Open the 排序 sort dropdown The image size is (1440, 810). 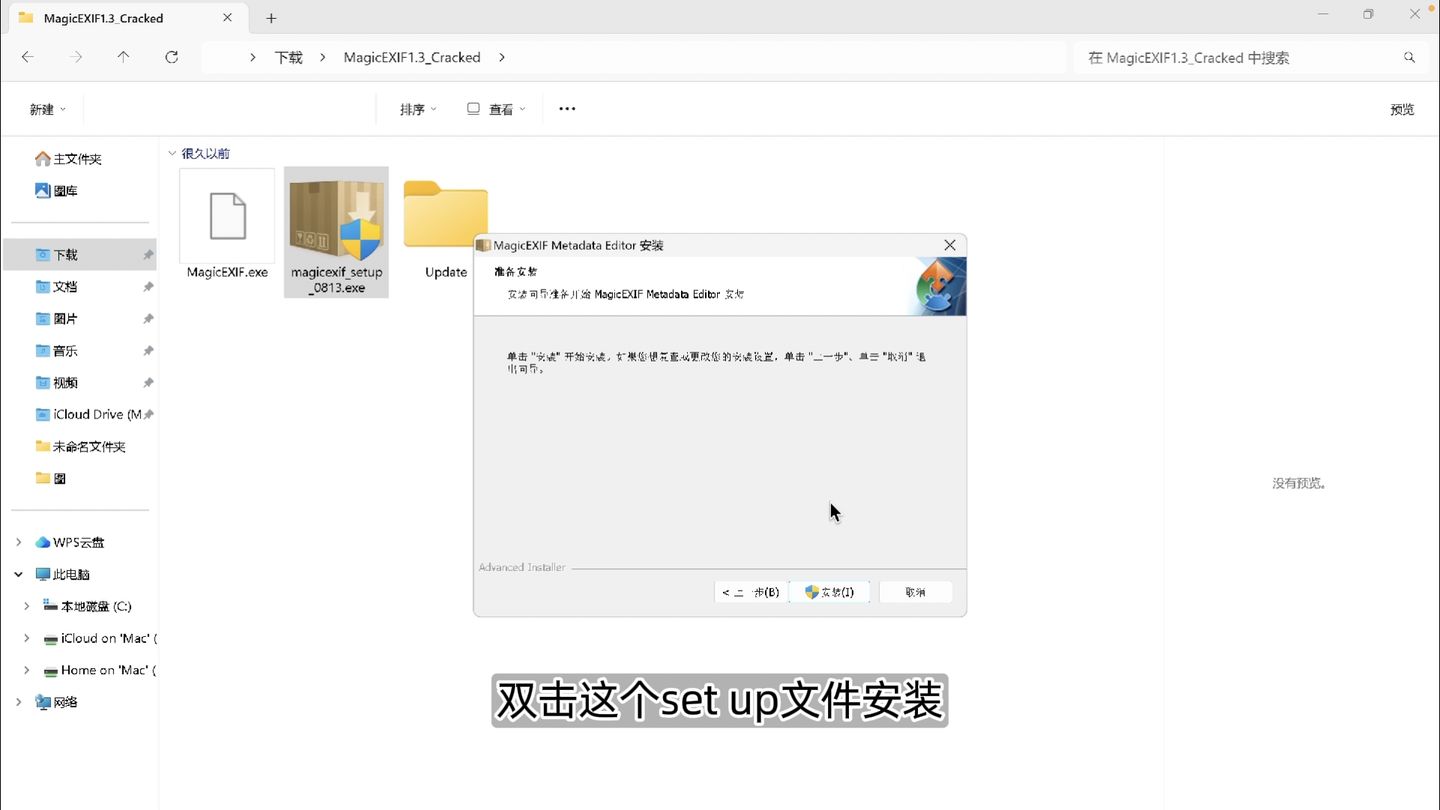[x=418, y=109]
